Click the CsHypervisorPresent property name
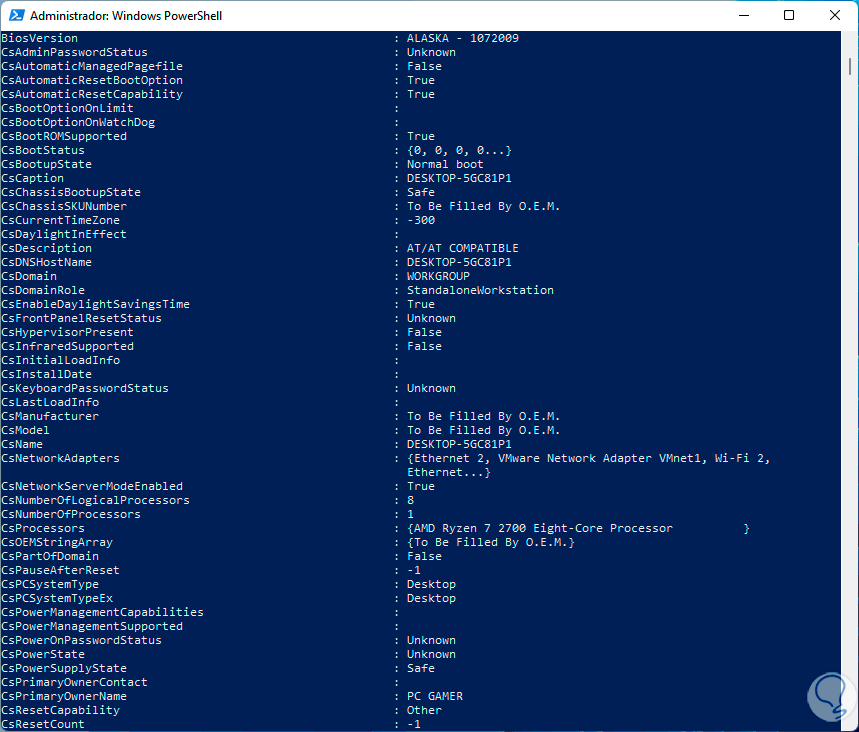The height and width of the screenshot is (732, 859). coord(67,332)
